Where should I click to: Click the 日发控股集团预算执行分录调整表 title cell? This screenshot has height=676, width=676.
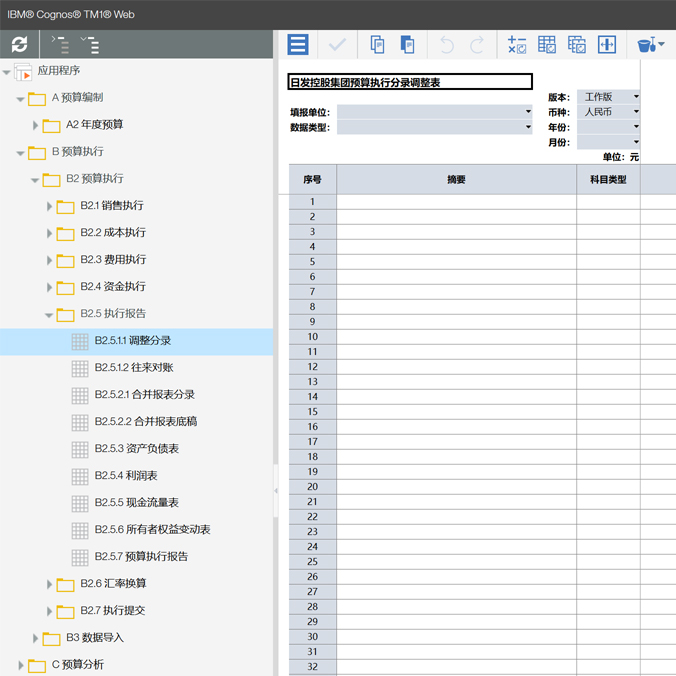(410, 82)
